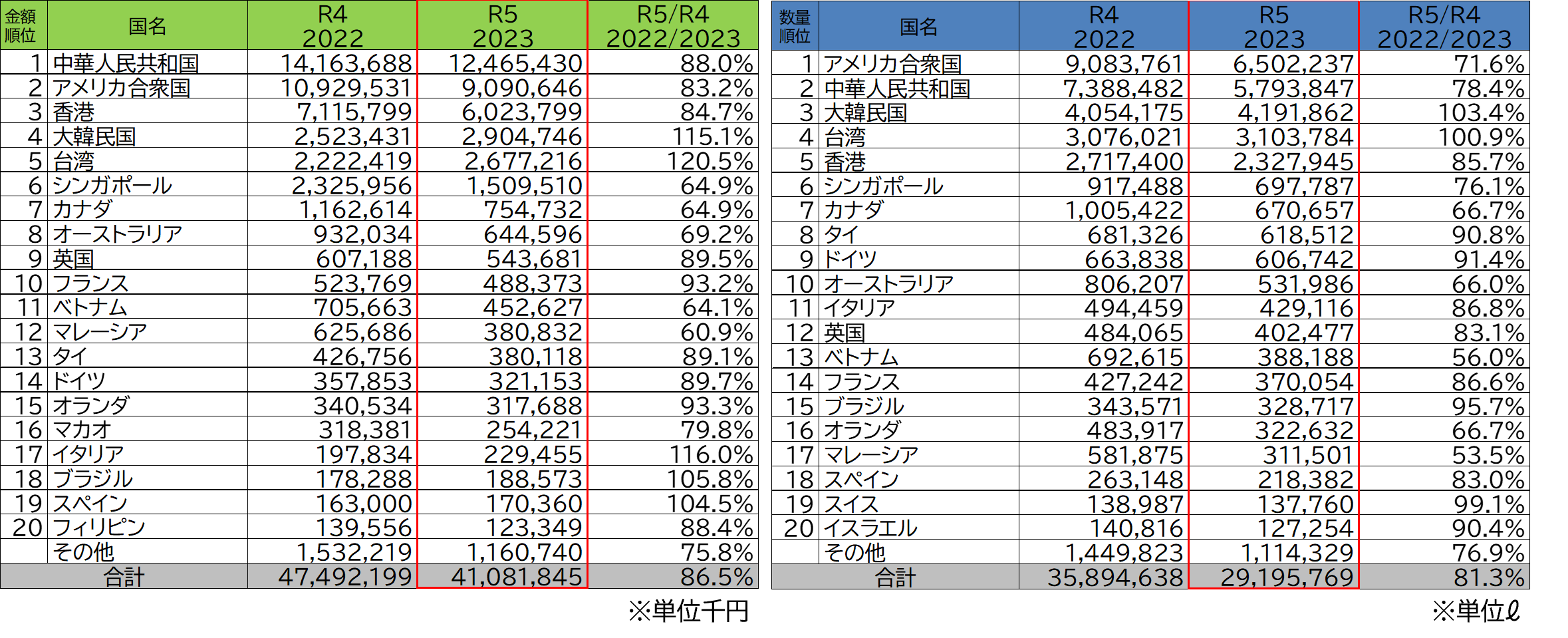
Task: Click the cell showing "4,191,862"
Action: click(1274, 112)
